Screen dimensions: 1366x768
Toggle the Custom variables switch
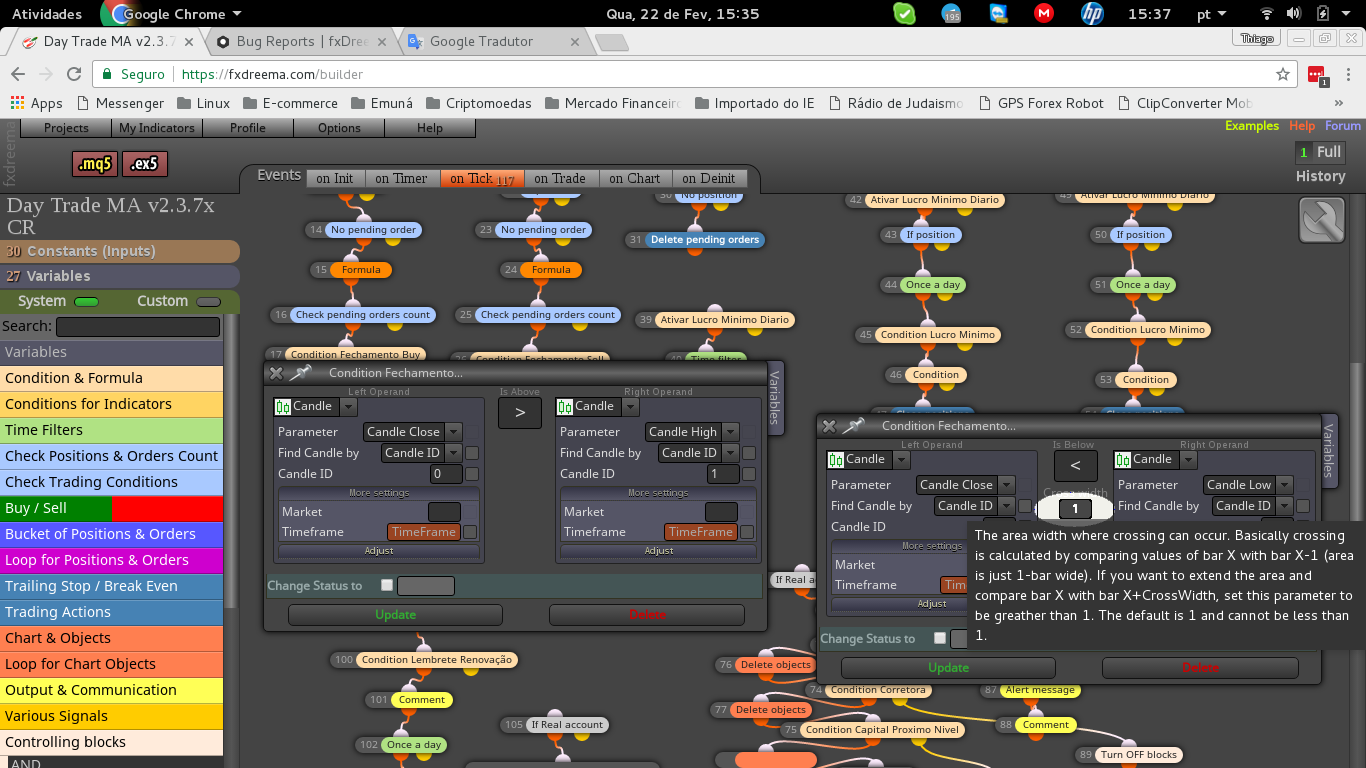[208, 301]
